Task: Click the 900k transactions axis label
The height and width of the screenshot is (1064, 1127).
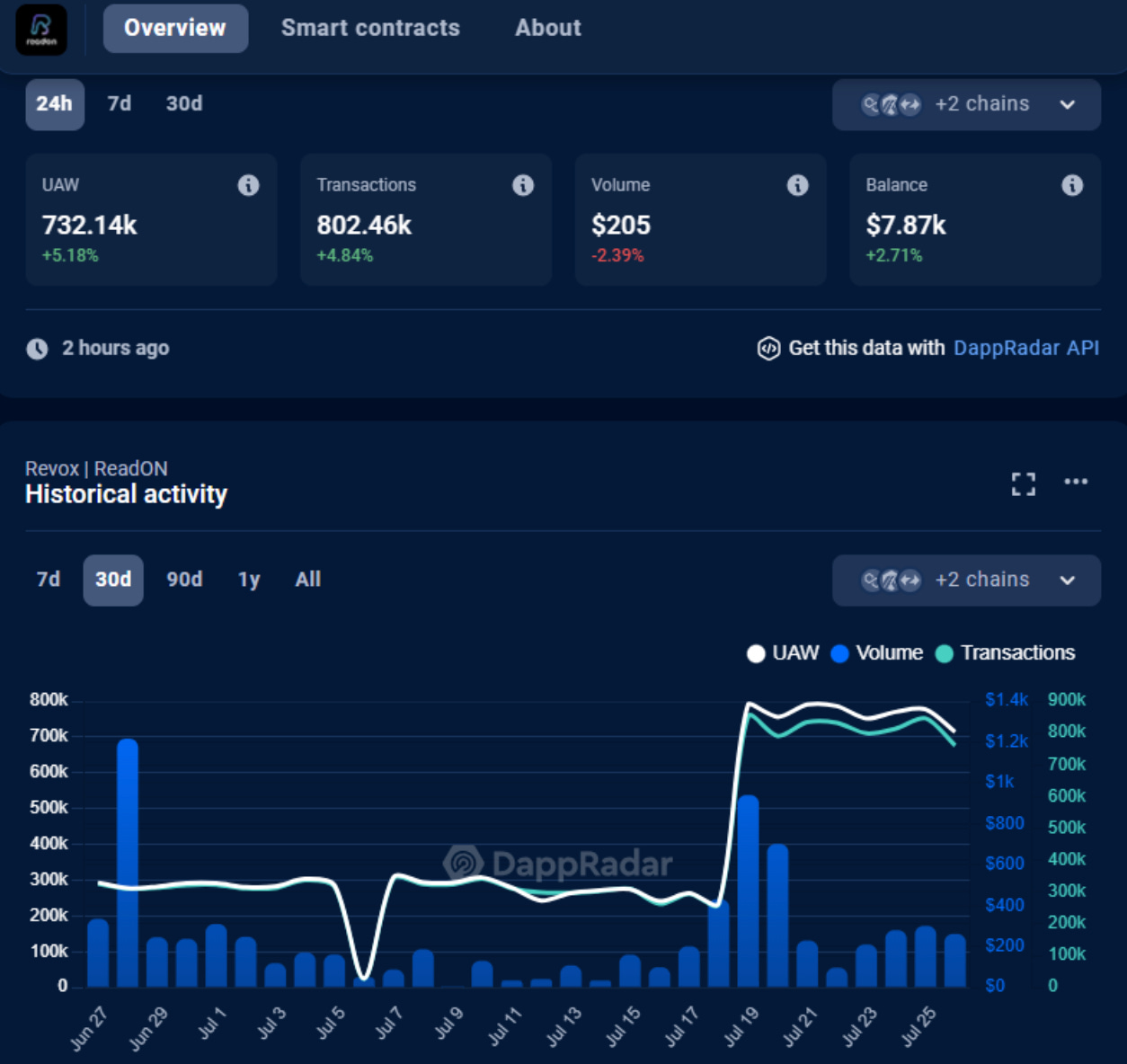Action: point(1067,700)
